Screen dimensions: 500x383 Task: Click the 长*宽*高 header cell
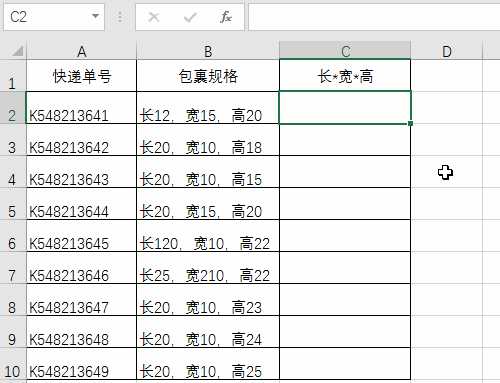(345, 76)
